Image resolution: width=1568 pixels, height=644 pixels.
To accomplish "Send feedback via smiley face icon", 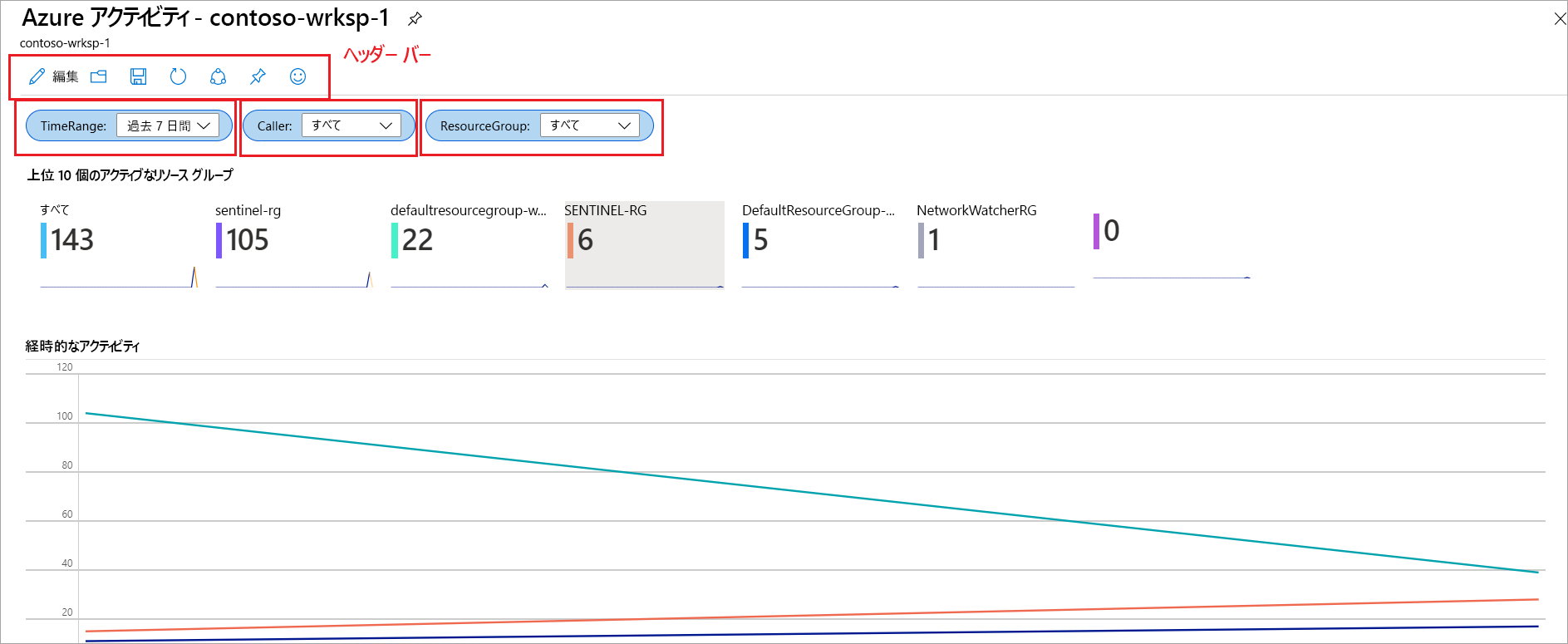I will [x=297, y=76].
